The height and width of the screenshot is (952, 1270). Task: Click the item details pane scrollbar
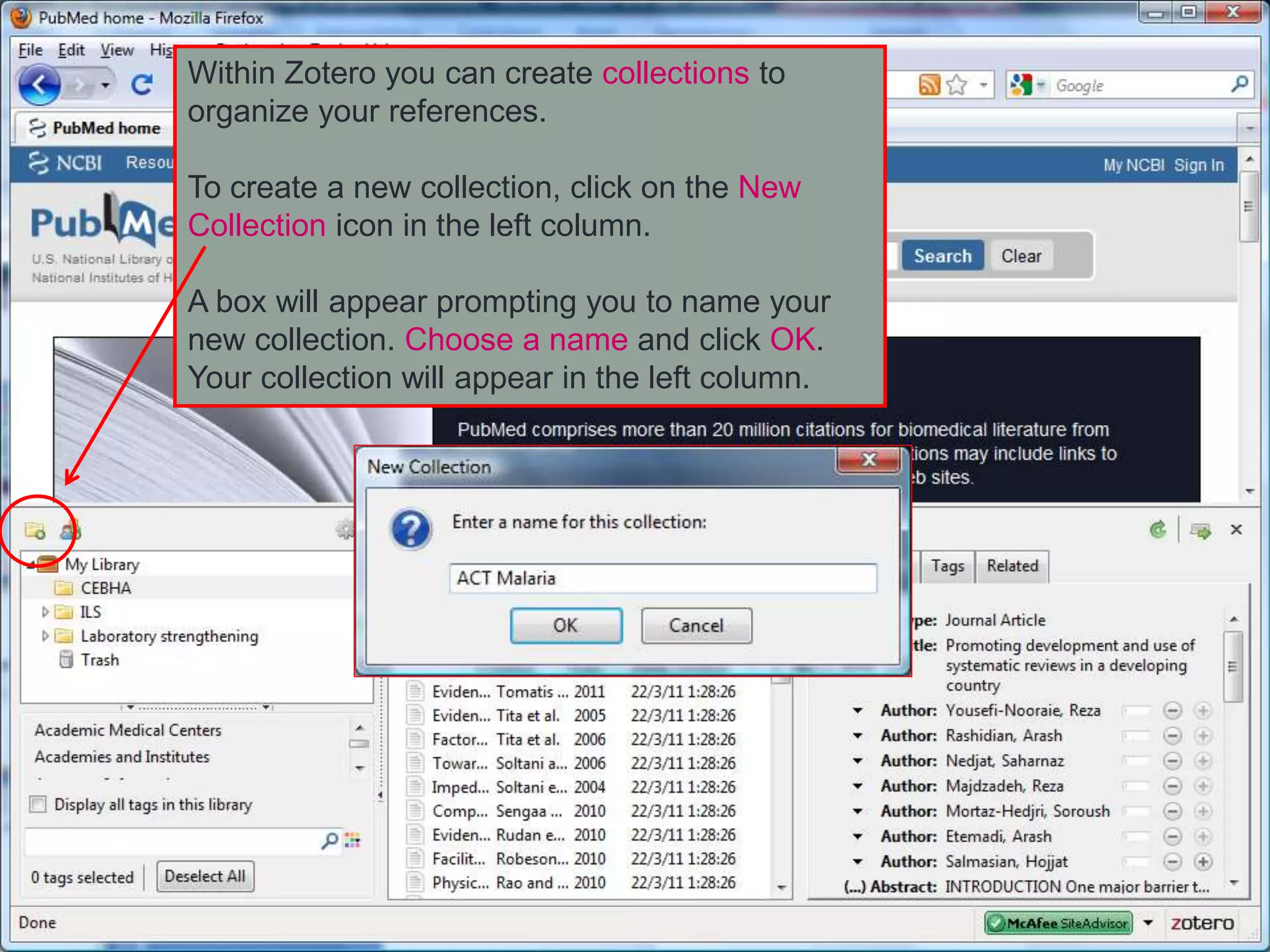pos(1233,668)
